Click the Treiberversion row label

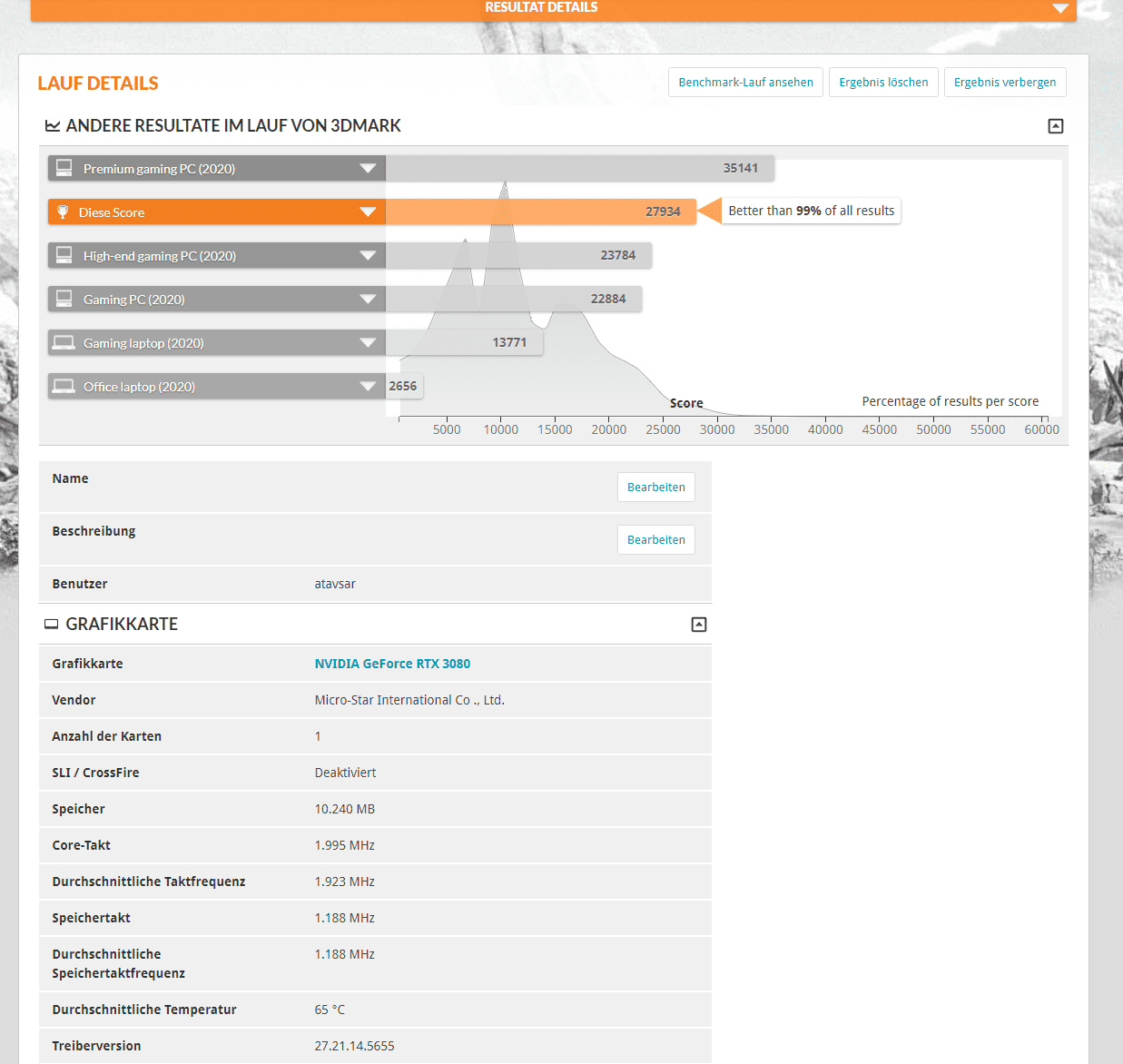(x=96, y=1046)
